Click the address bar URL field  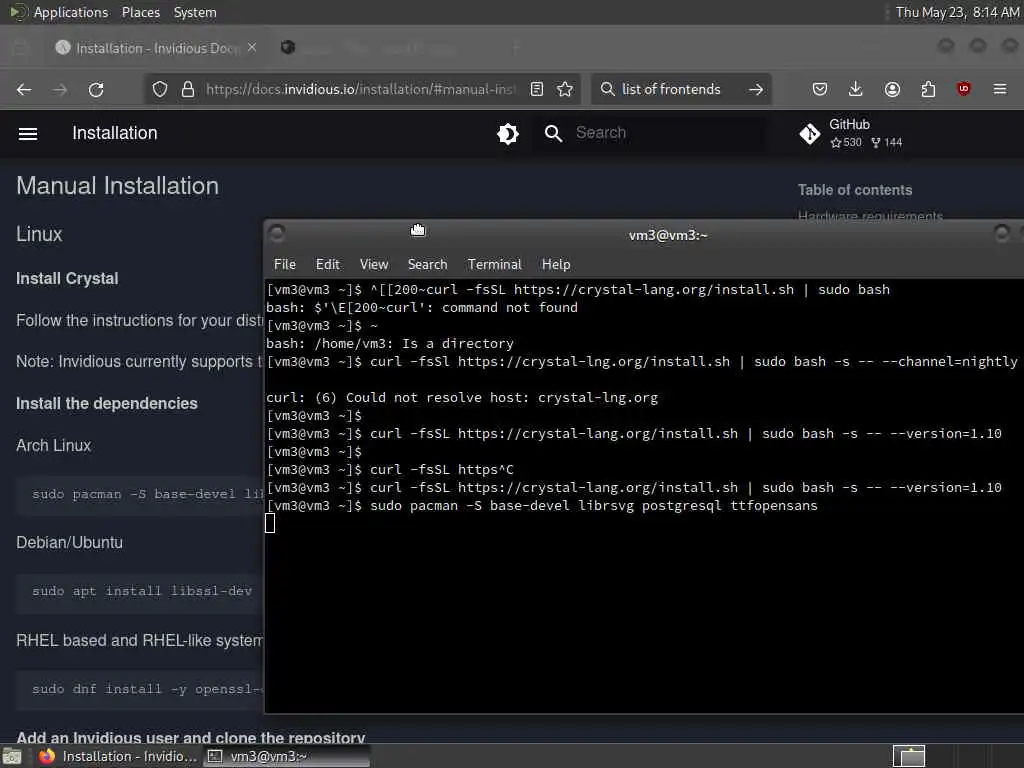tap(360, 89)
